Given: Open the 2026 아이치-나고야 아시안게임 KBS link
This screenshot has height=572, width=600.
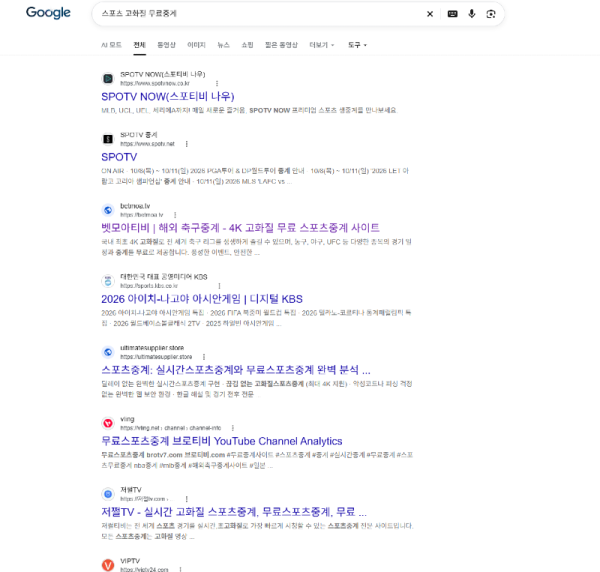Looking at the screenshot, I should click(202, 299).
